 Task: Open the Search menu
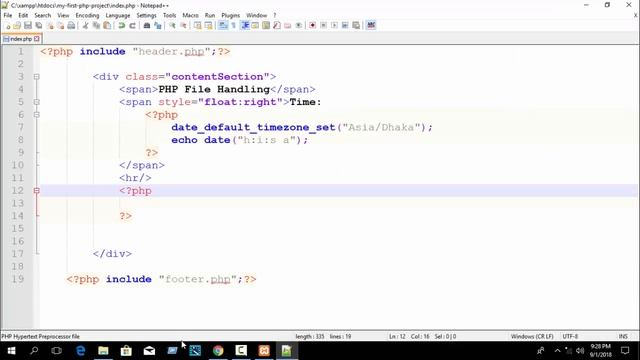click(42, 16)
